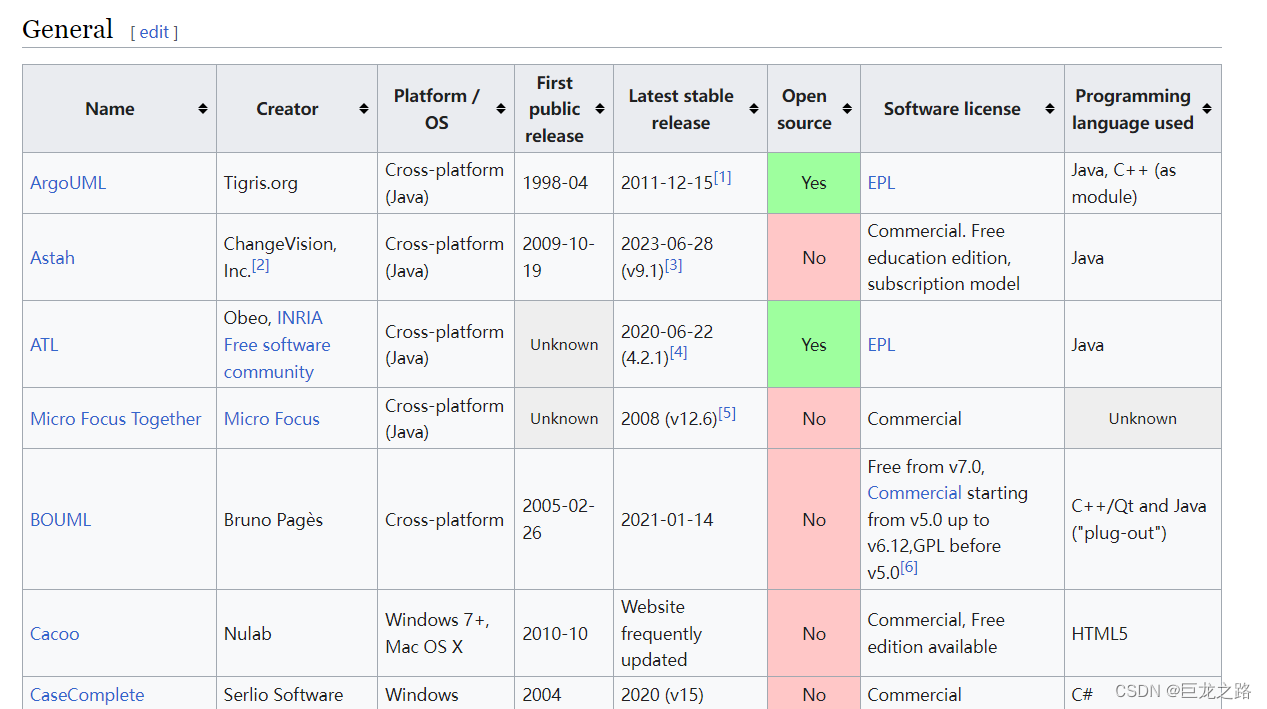Viewport: 1267px width, 709px height.
Task: Click red No cell in Astah row
Action: [x=814, y=258]
